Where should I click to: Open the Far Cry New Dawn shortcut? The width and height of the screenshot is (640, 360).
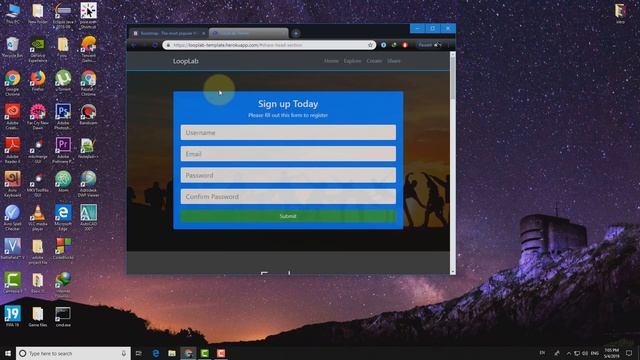[x=38, y=116]
